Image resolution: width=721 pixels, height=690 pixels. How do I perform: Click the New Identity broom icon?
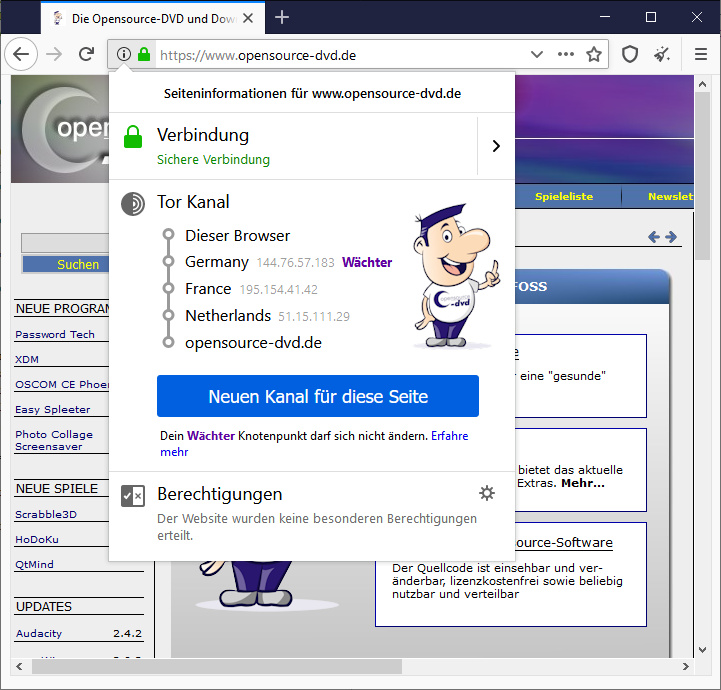[x=661, y=54]
